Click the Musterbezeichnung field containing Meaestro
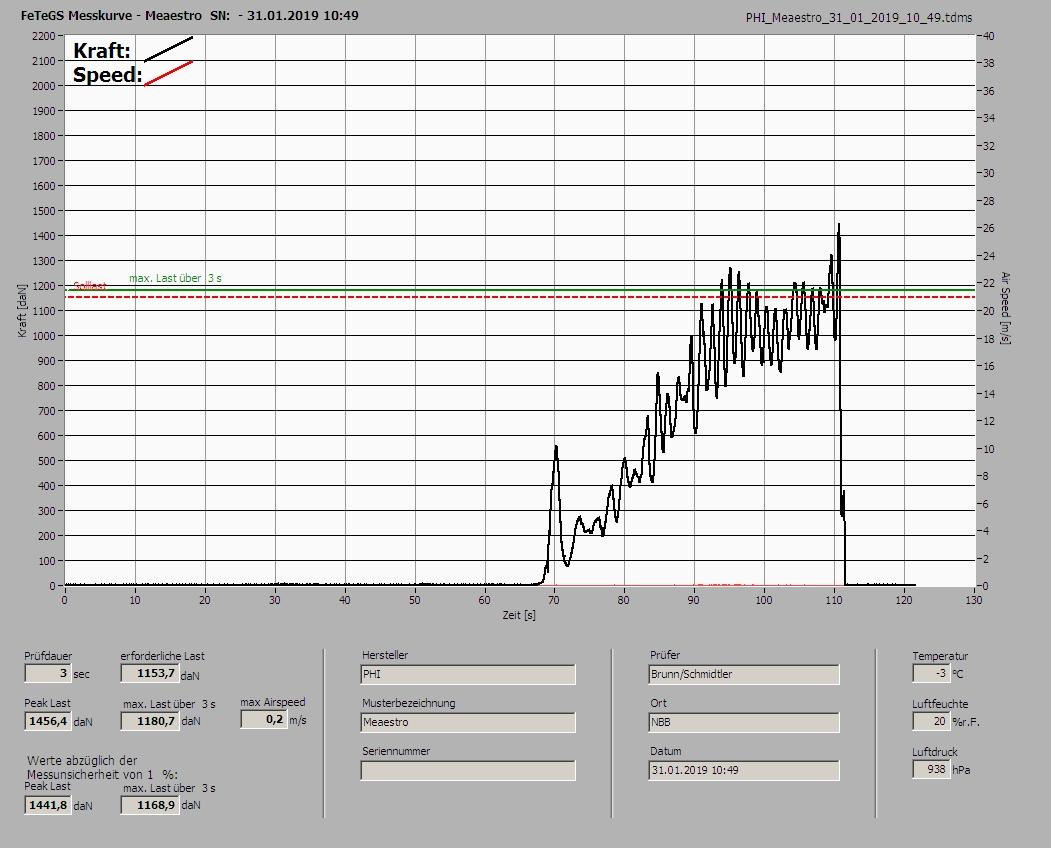Image resolution: width=1051 pixels, height=848 pixels. [x=468, y=723]
